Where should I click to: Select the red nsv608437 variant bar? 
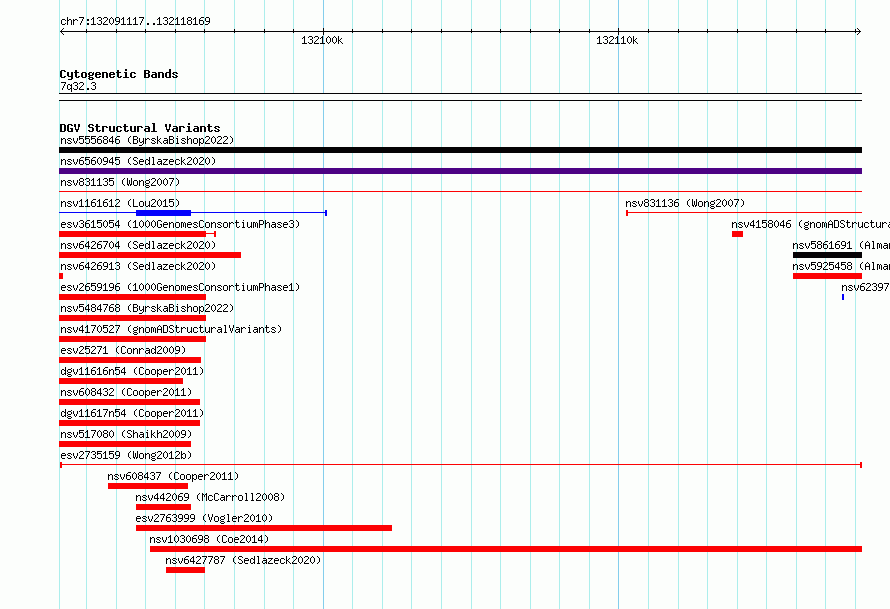(148, 486)
